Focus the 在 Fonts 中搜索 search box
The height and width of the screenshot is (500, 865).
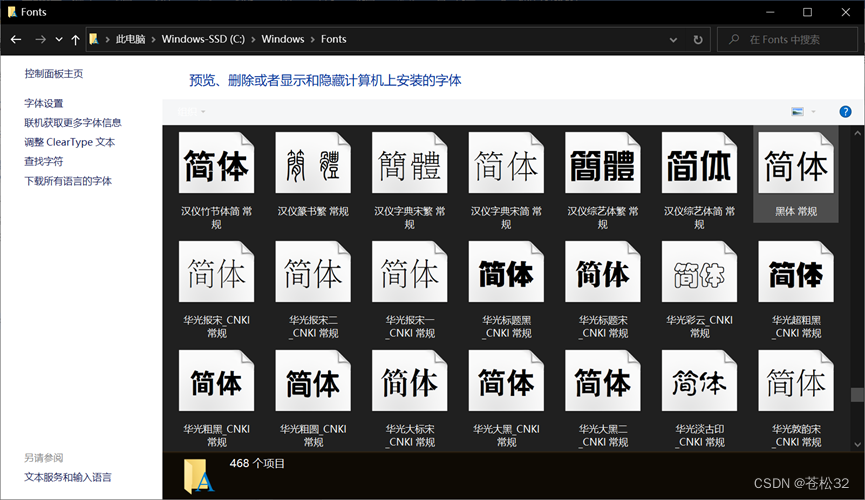pyautogui.click(x=787, y=40)
